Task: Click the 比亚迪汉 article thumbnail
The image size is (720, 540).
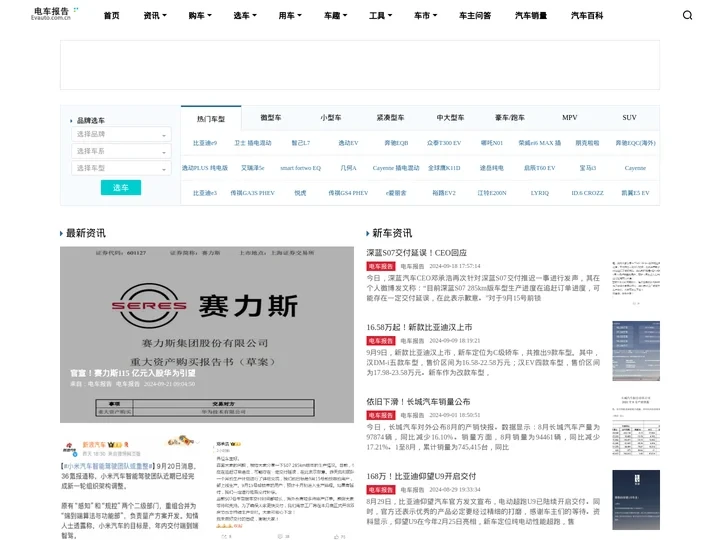Action: click(636, 351)
